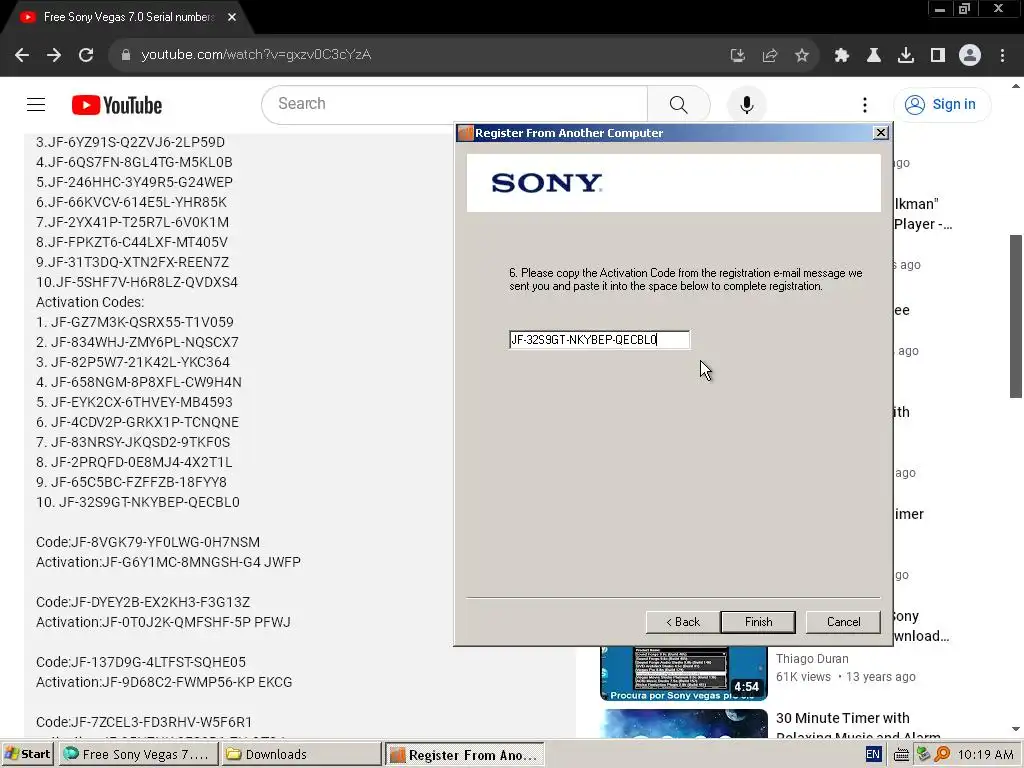Click the address bar URL

256,55
